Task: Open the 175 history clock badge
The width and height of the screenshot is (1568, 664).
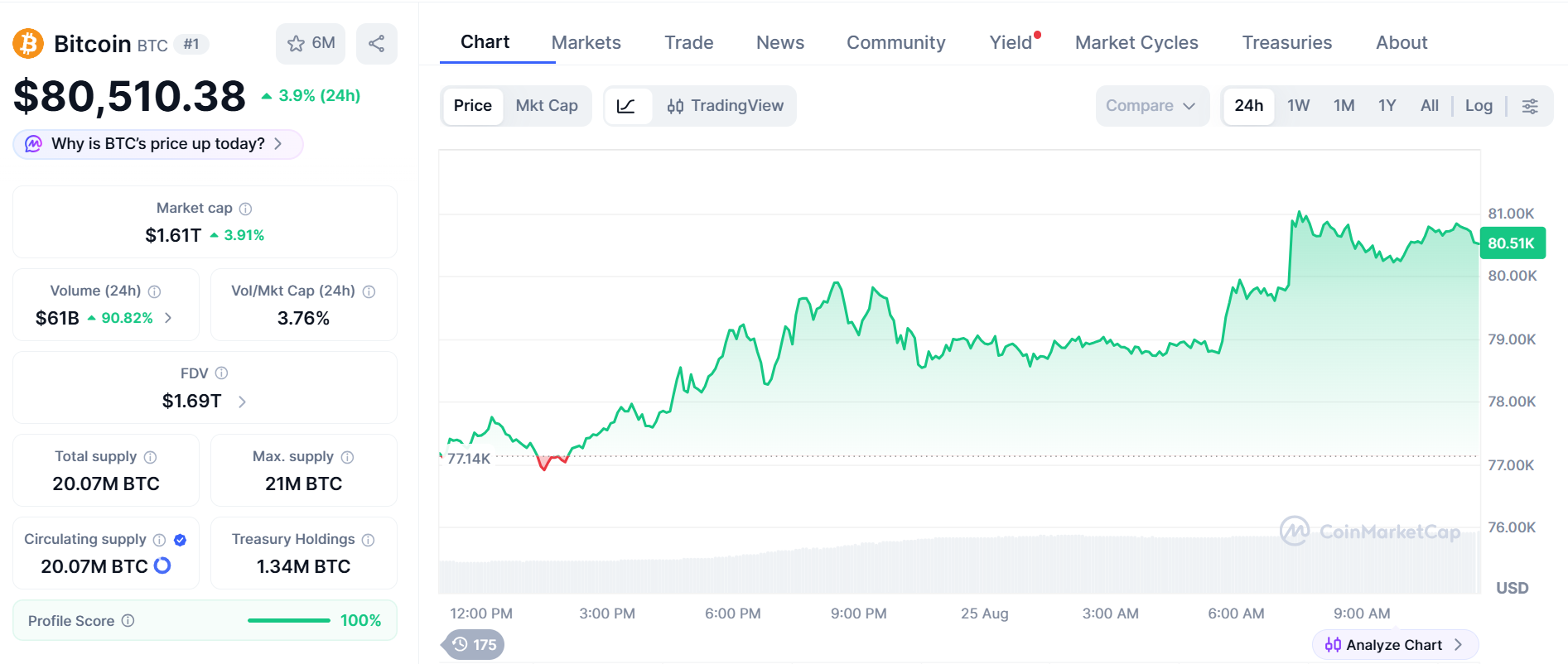Action: 473,645
